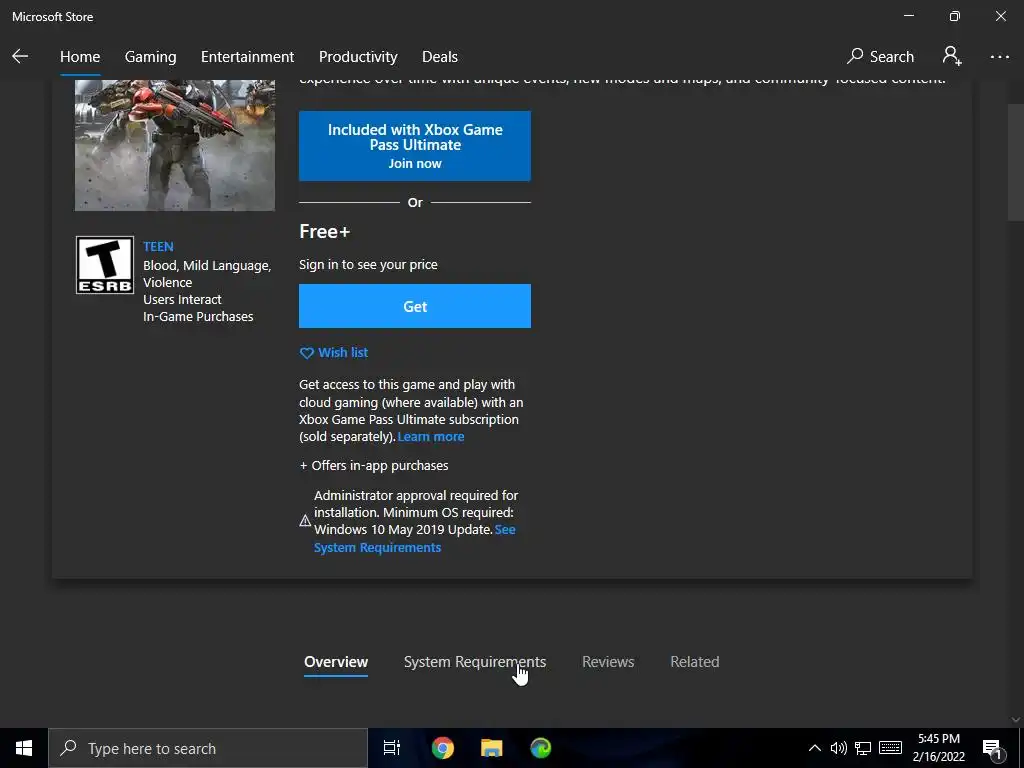Click the ESRB Teen rating badge
Viewport: 1024px width, 768px height.
(104, 264)
